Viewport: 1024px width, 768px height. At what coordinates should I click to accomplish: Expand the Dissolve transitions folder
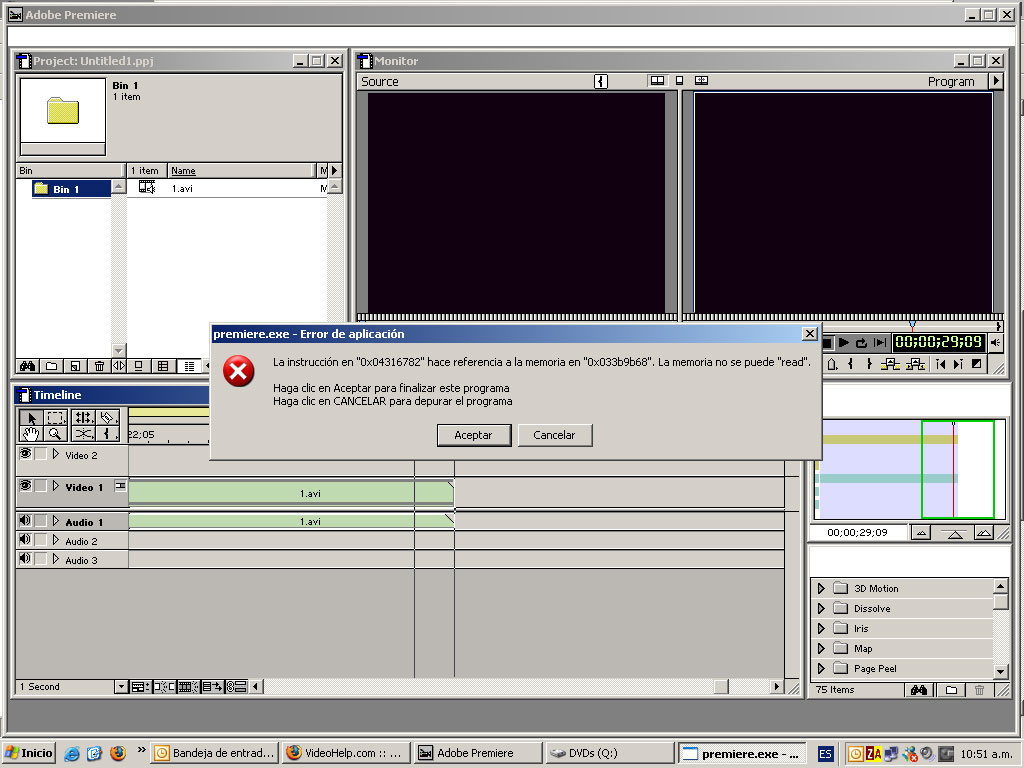[822, 609]
